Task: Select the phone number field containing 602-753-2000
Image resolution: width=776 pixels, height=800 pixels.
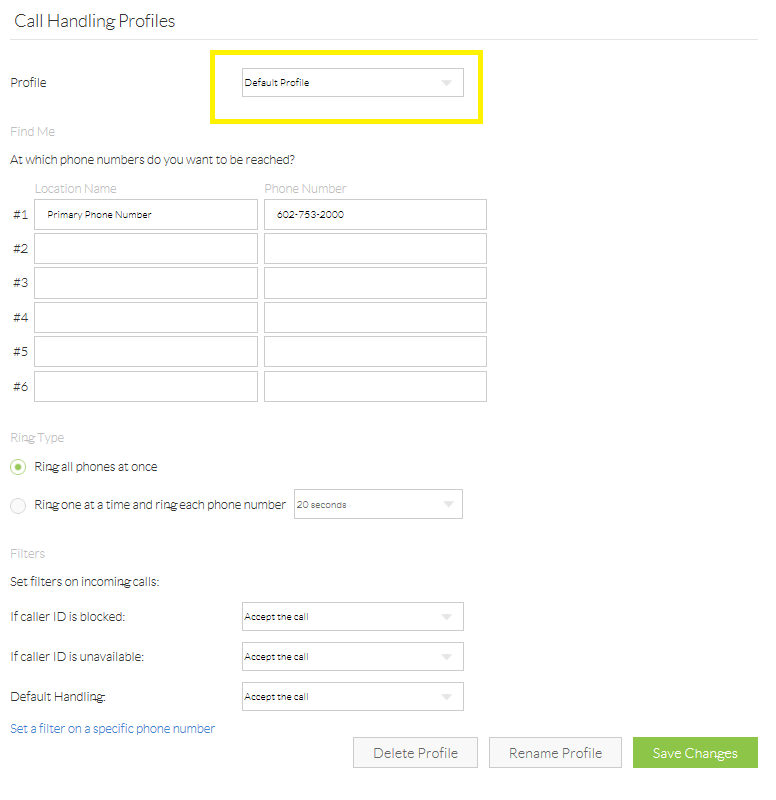Action: (375, 214)
